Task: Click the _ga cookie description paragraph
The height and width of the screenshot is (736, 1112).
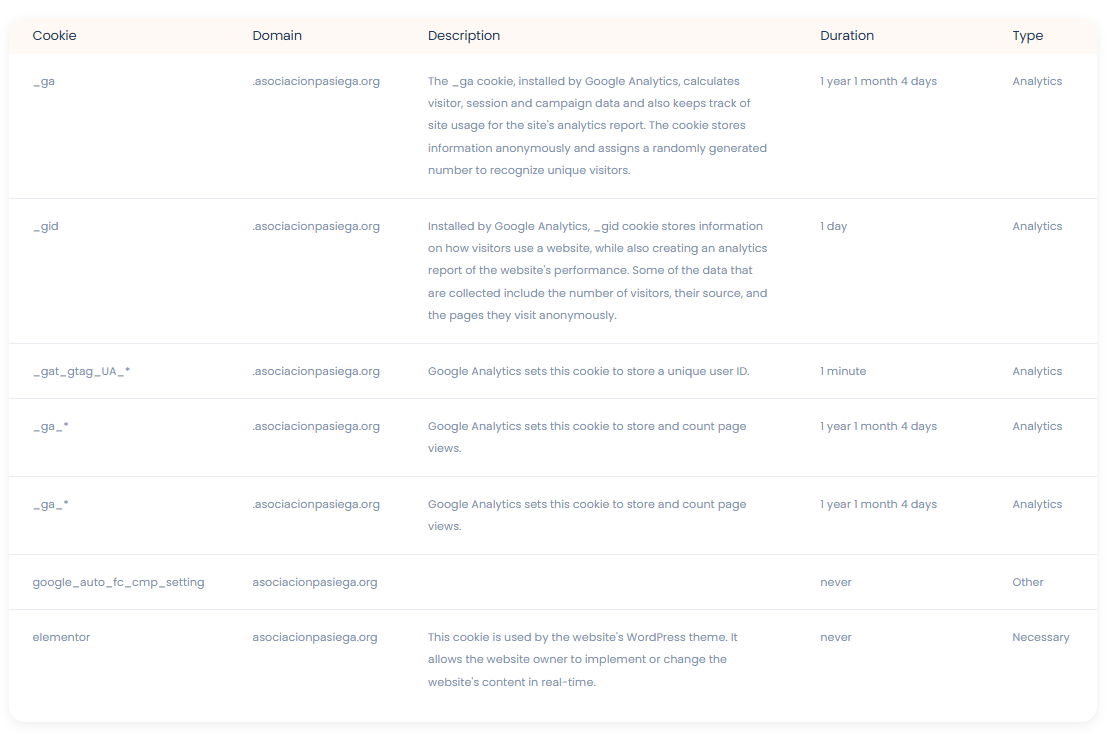Action: (x=597, y=126)
